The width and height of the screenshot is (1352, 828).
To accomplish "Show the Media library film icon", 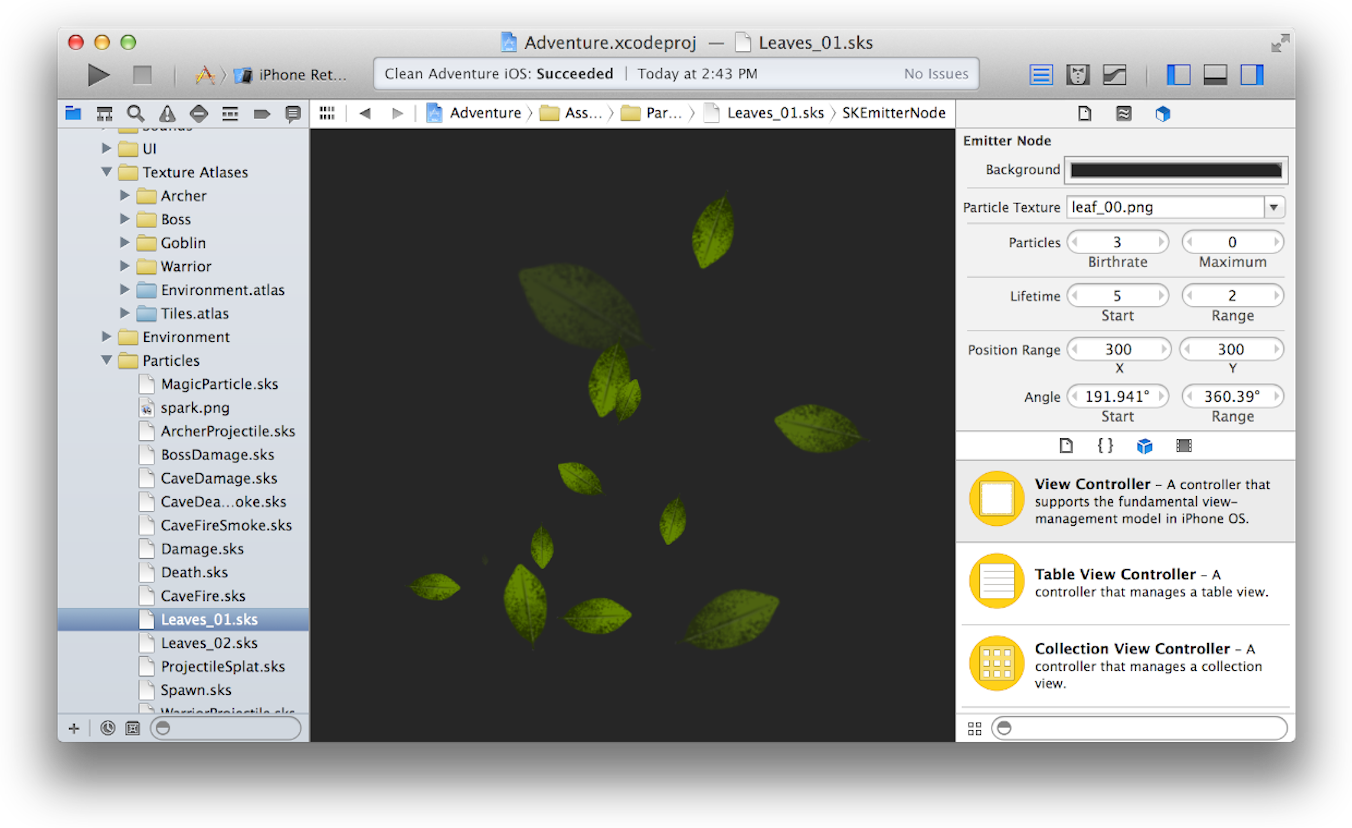I will [x=1184, y=445].
